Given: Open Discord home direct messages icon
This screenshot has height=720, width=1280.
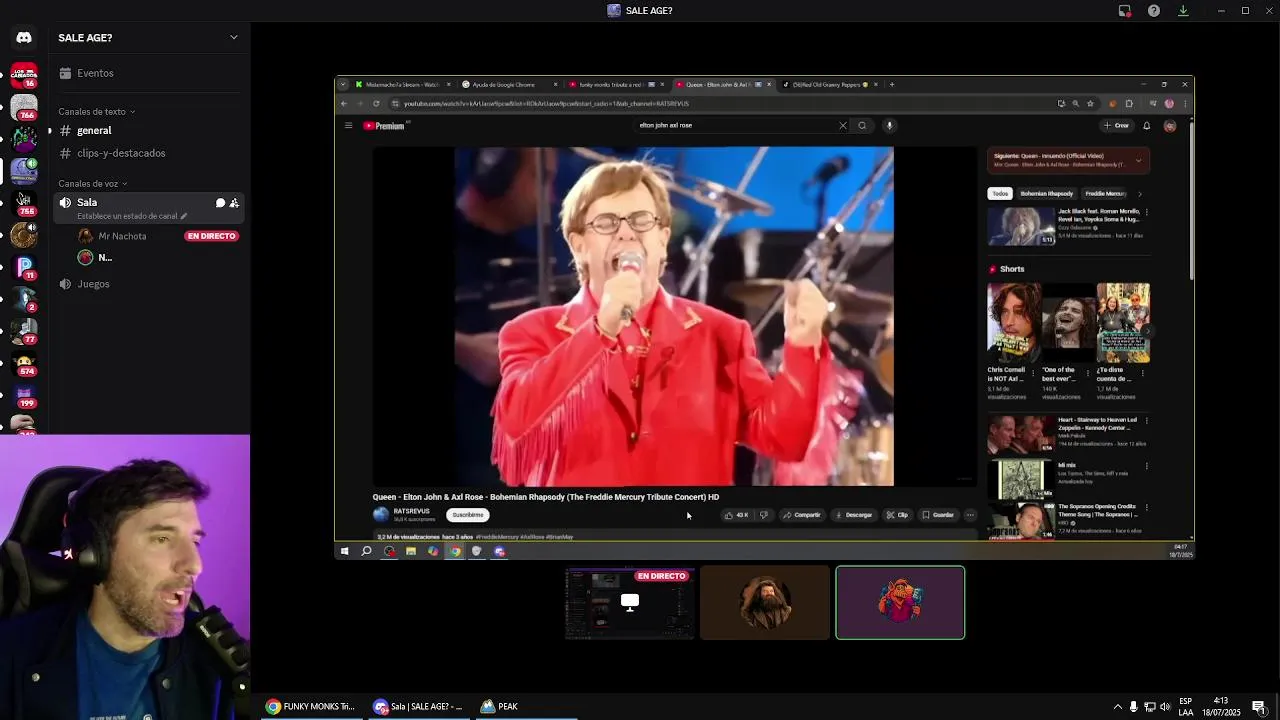Looking at the screenshot, I should (x=24, y=38).
